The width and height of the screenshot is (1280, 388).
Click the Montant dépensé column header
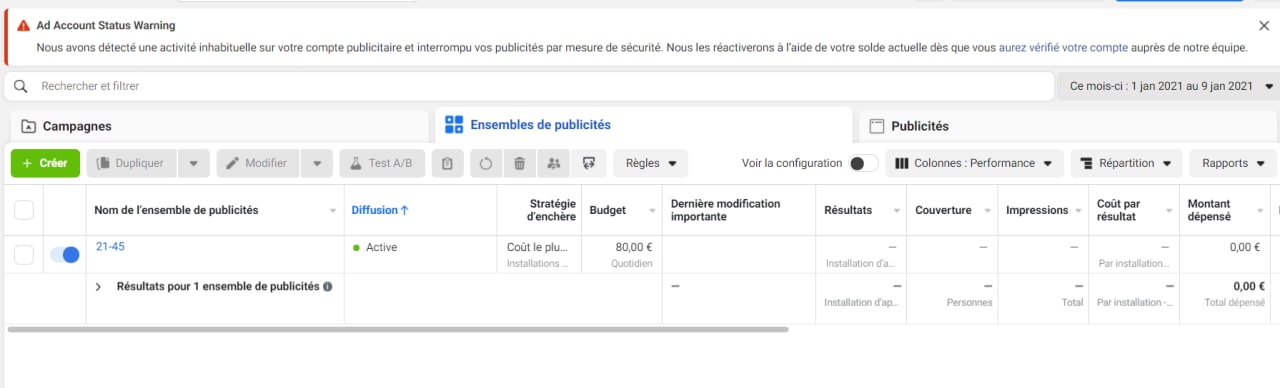click(1224, 210)
